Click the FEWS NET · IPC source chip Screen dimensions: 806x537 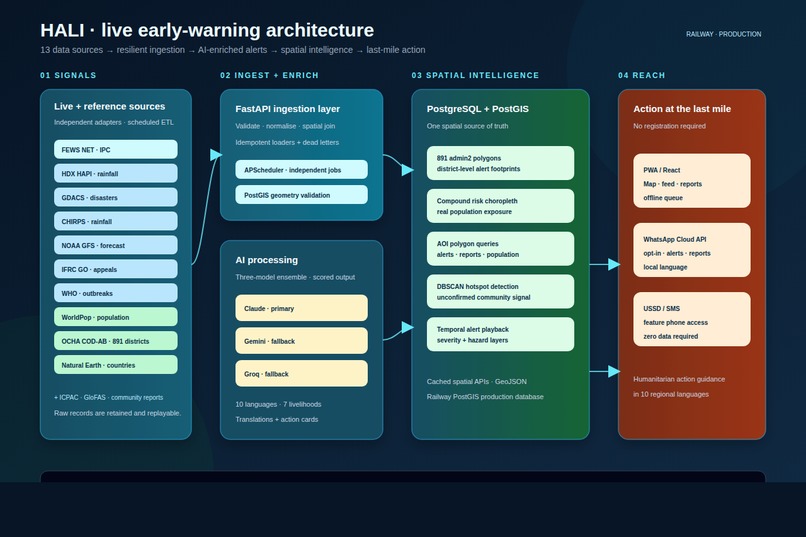tap(116, 150)
